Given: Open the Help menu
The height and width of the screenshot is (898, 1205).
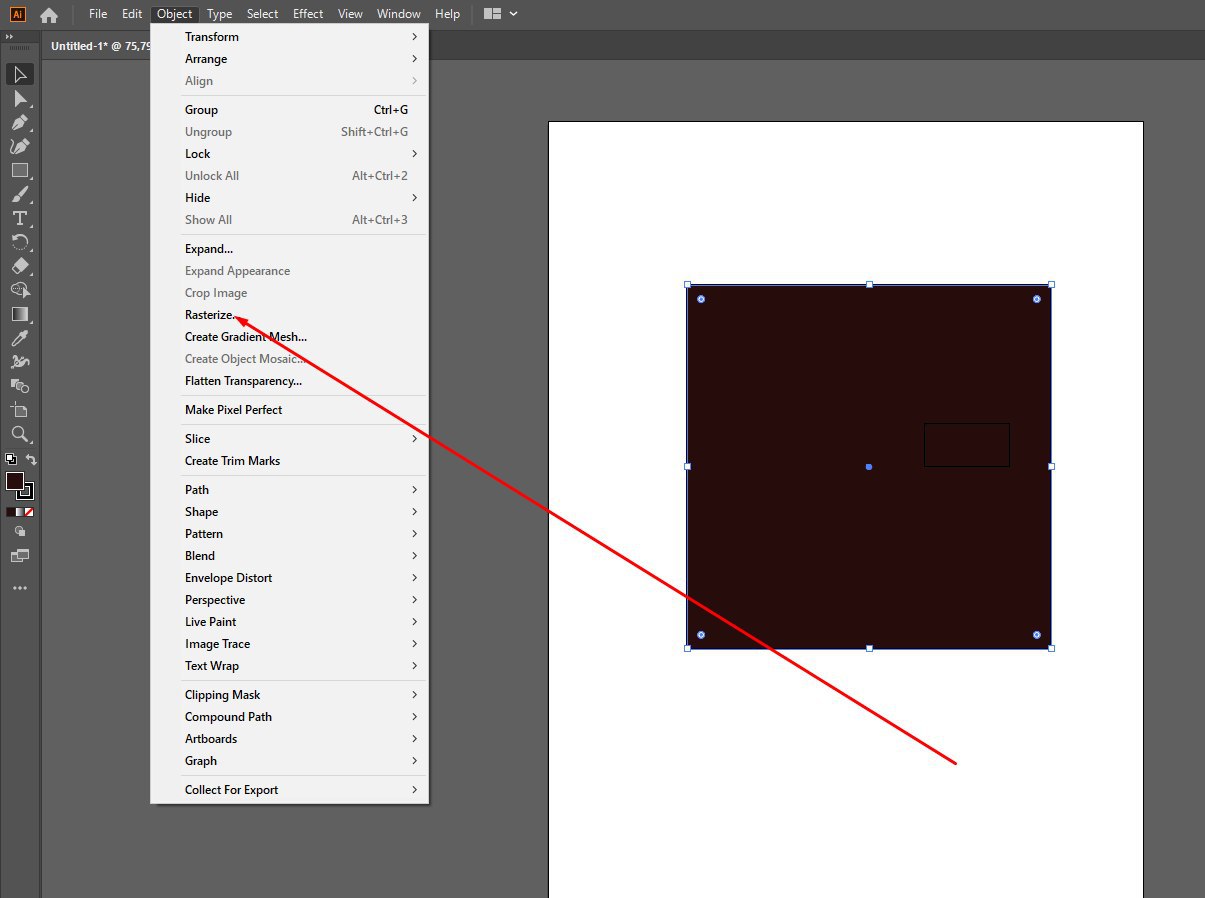Looking at the screenshot, I should tap(448, 14).
